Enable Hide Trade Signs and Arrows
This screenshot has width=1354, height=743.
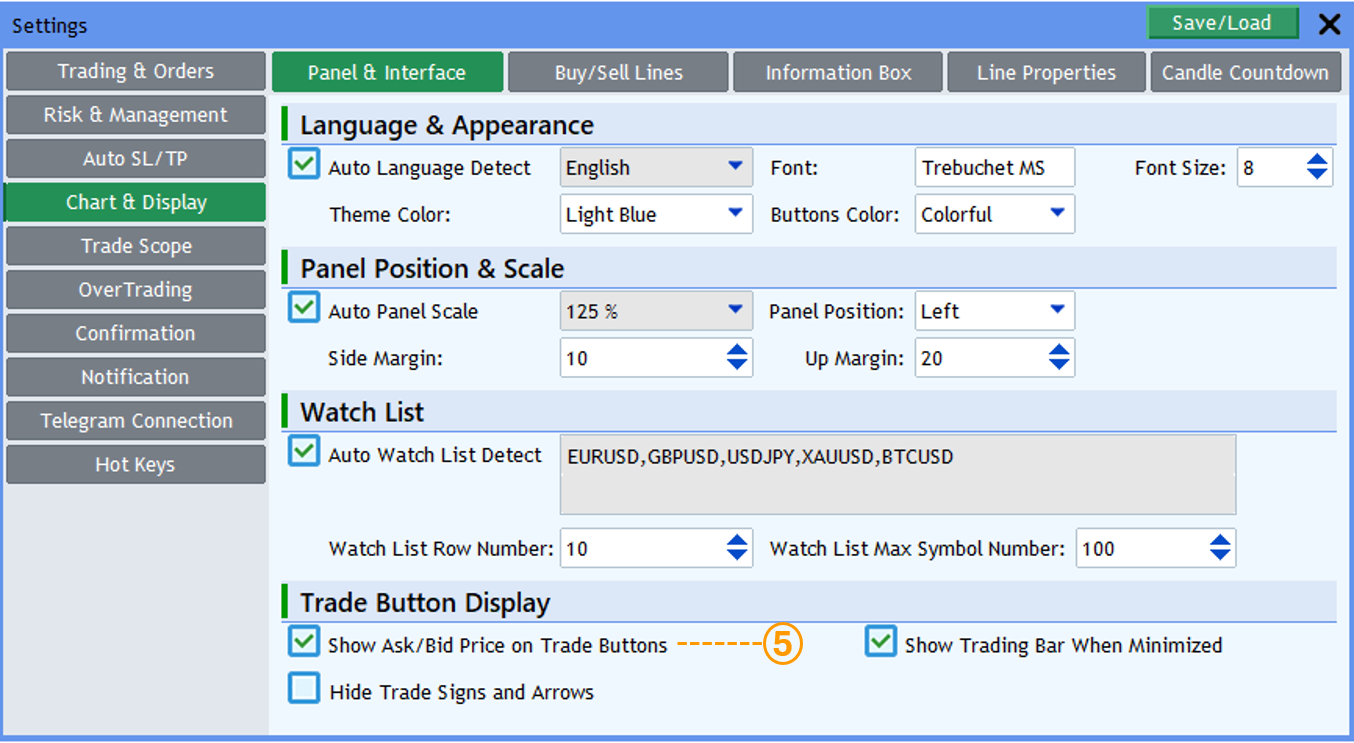[x=304, y=688]
